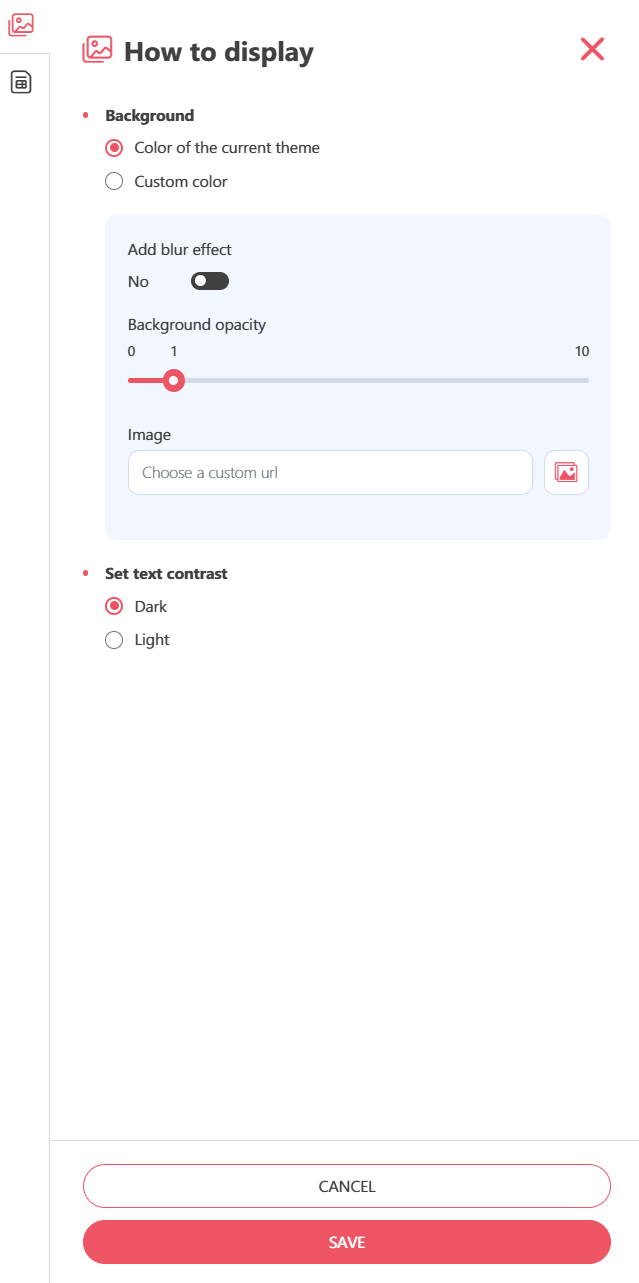Click the 'Background' section heading

pyautogui.click(x=150, y=116)
